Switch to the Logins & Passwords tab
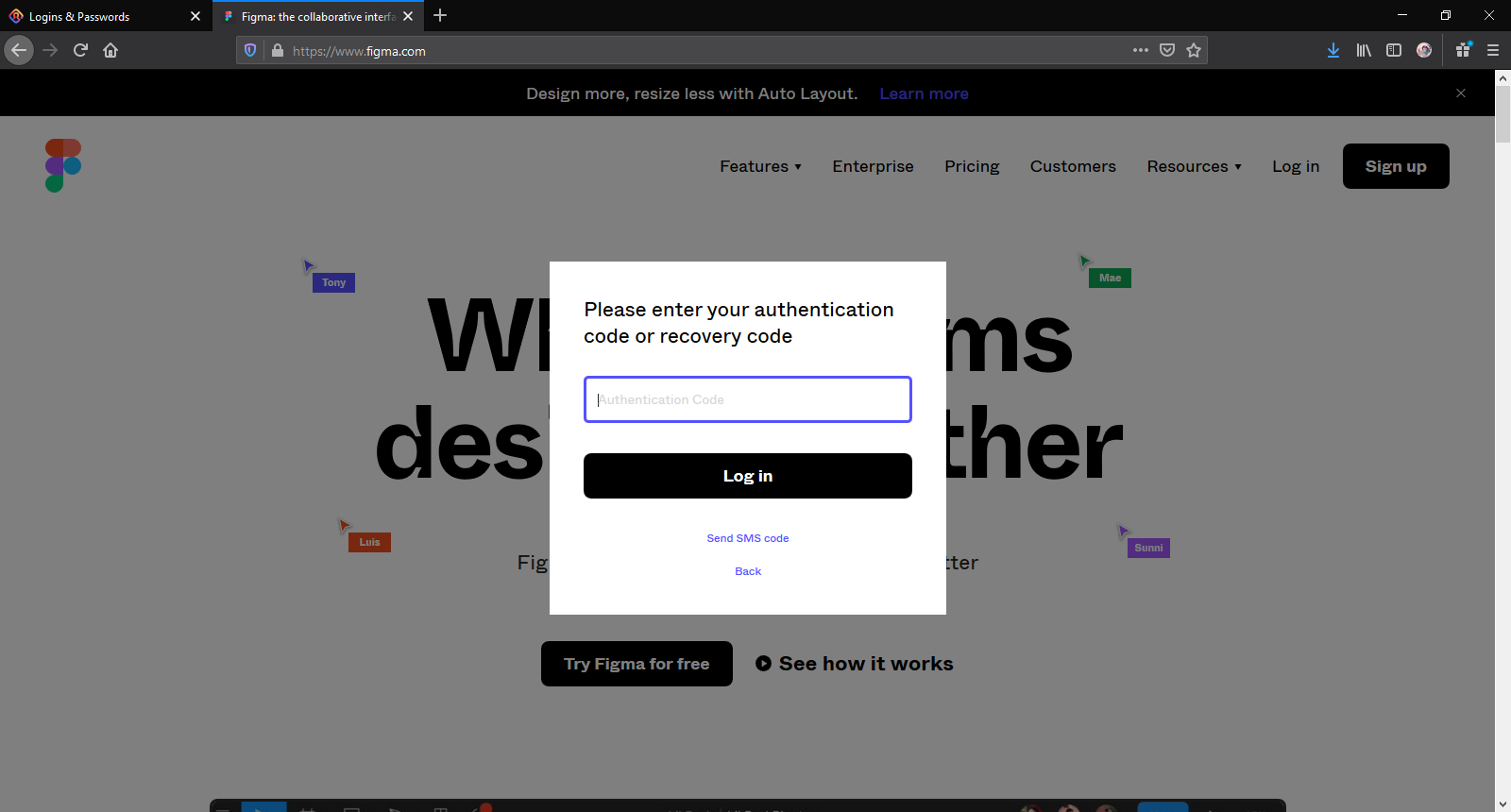This screenshot has height=812, width=1511. (x=105, y=16)
